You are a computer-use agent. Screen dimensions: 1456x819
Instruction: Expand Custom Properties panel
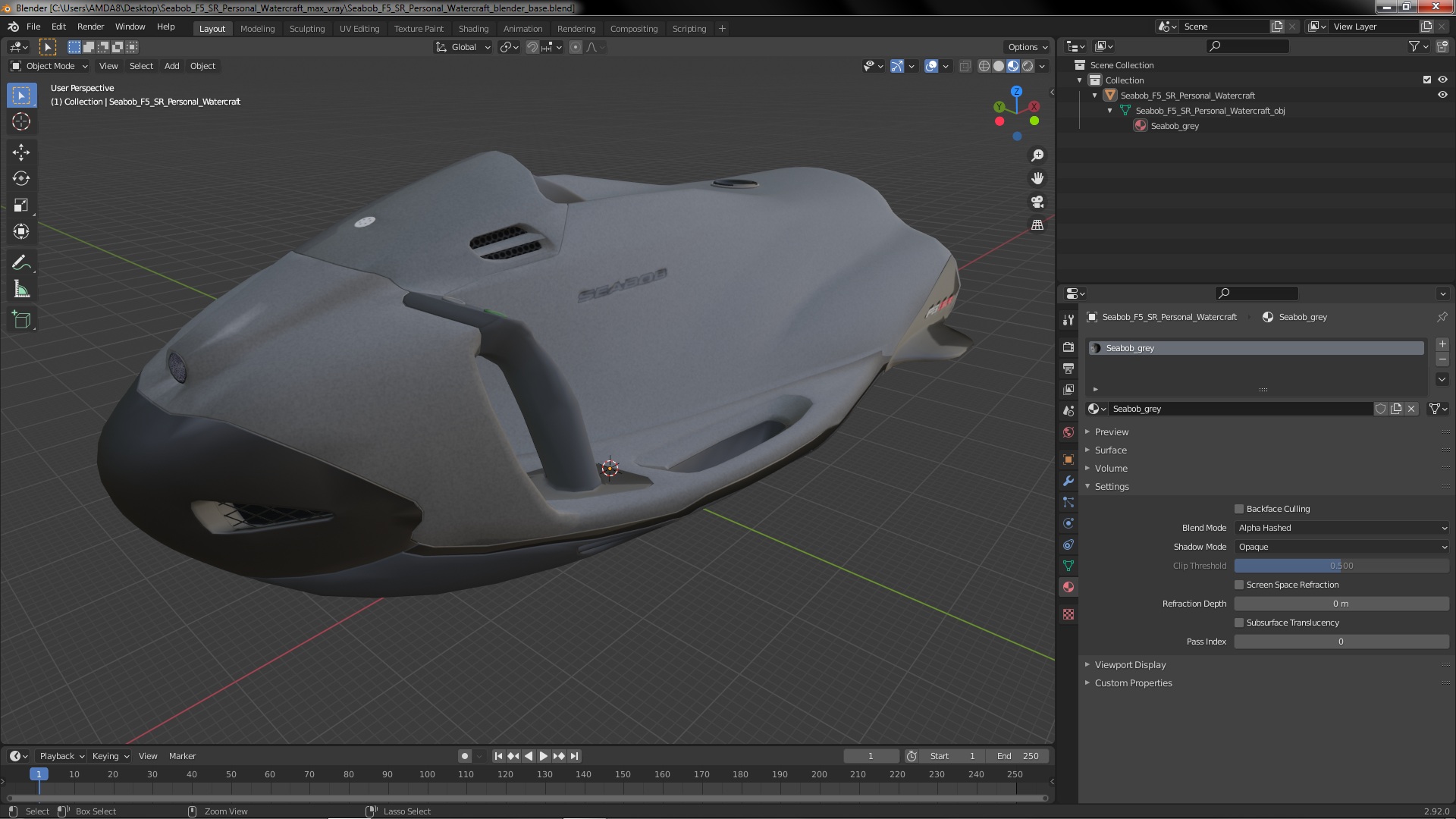(x=1132, y=682)
